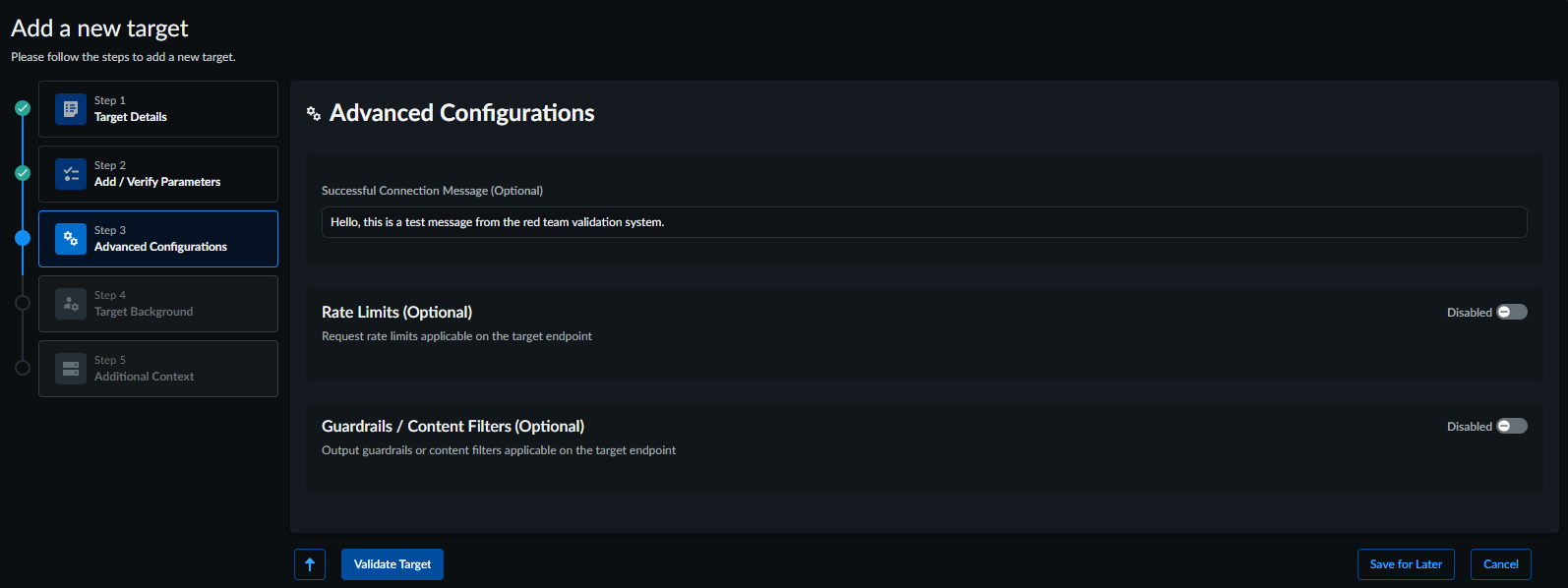1568x588 pixels.
Task: Click the Target Background step icon
Action: [71, 304]
